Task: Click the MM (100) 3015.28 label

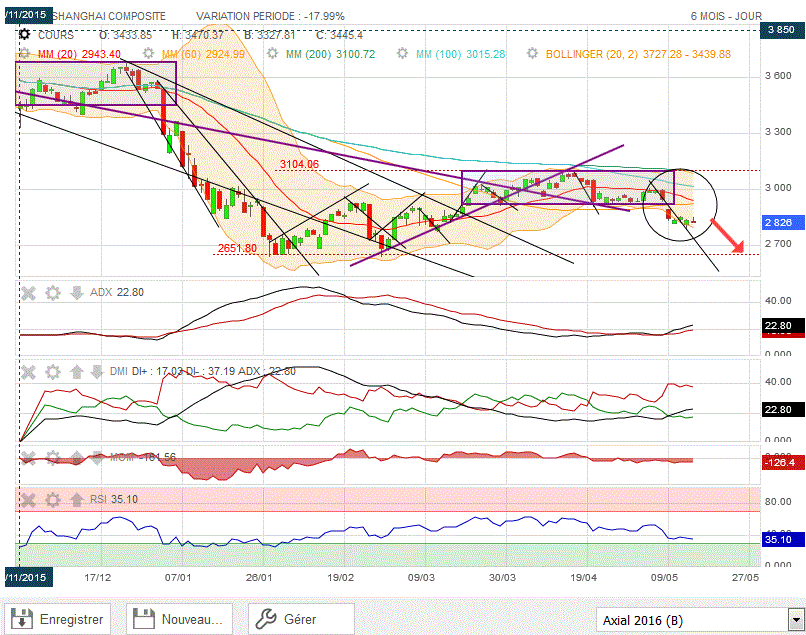Action: (x=461, y=54)
